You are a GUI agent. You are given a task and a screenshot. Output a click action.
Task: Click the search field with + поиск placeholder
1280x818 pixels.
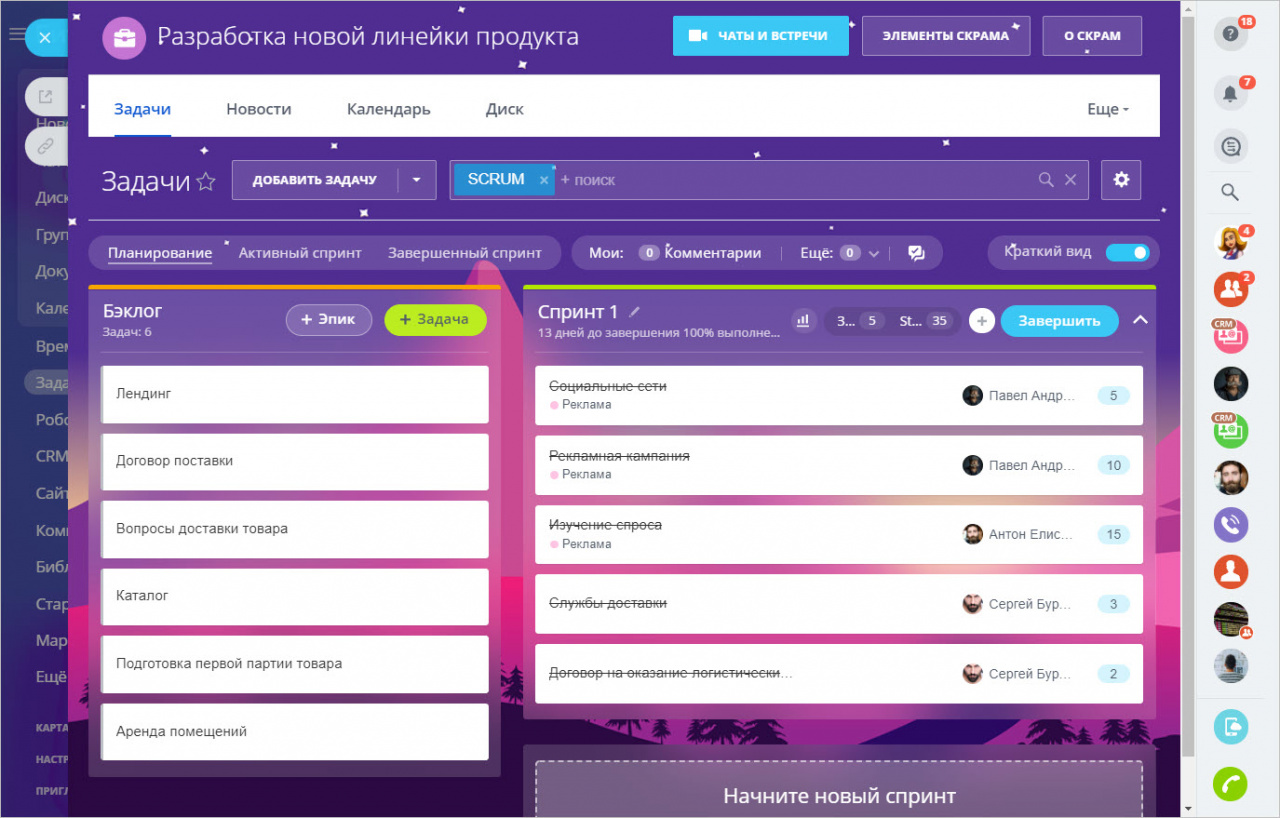790,180
